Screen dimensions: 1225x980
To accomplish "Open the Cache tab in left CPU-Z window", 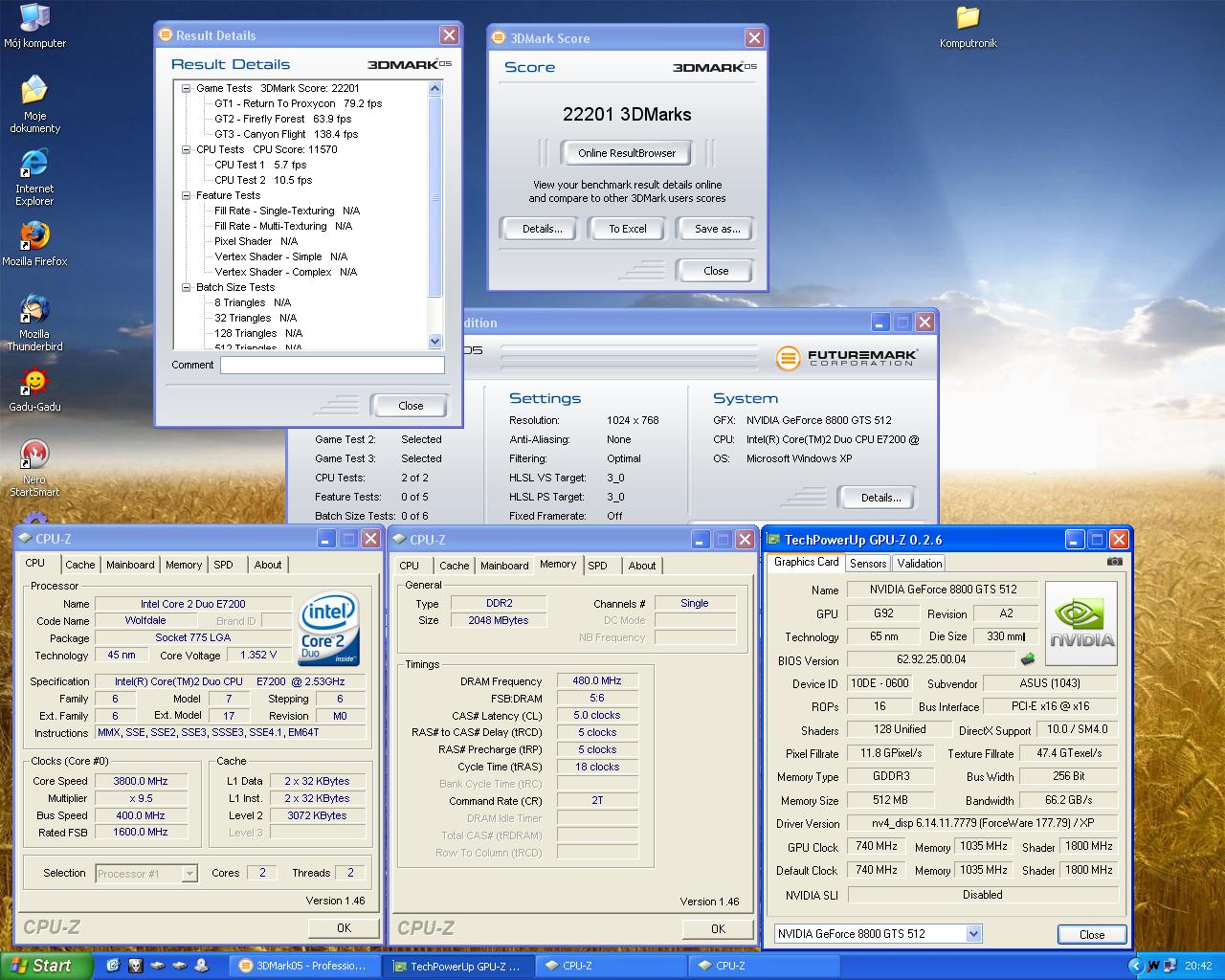I will [80, 565].
